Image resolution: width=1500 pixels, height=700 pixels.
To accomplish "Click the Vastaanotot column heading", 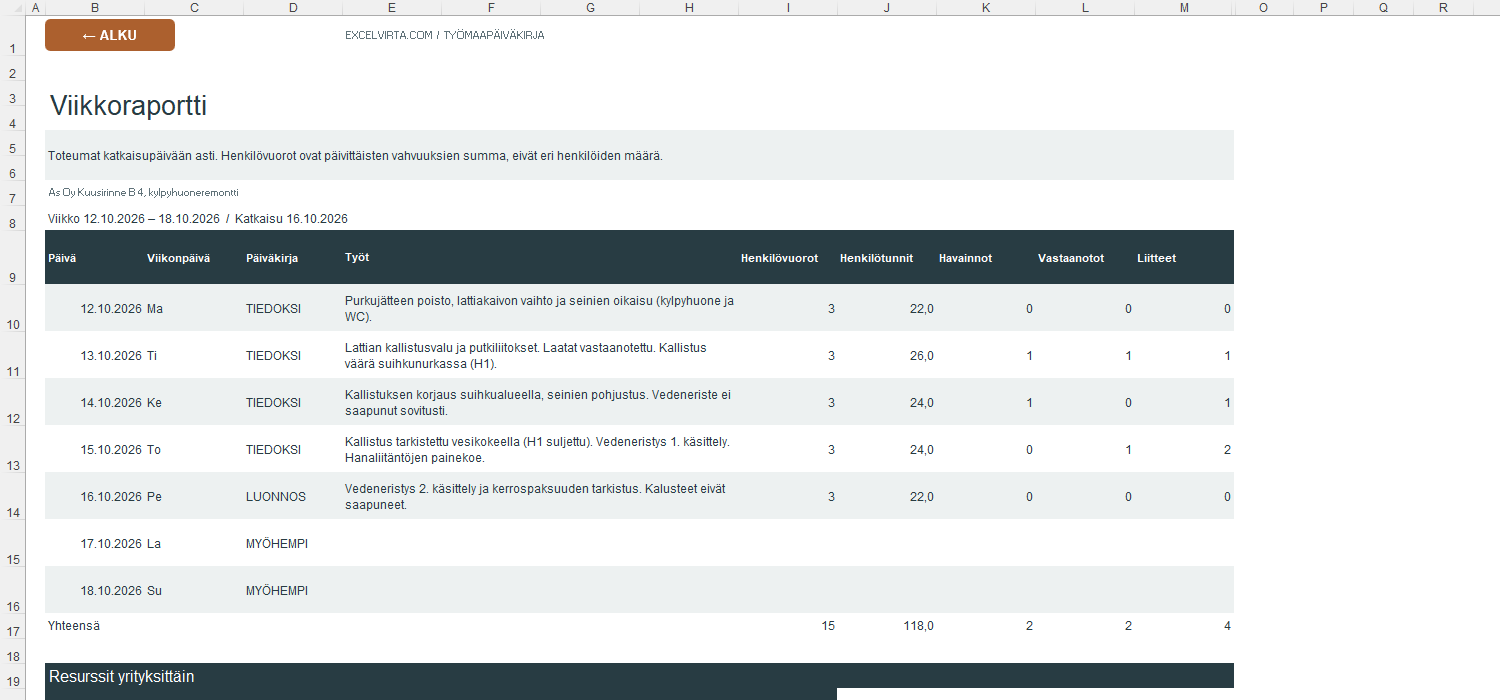I will pos(1071,258).
